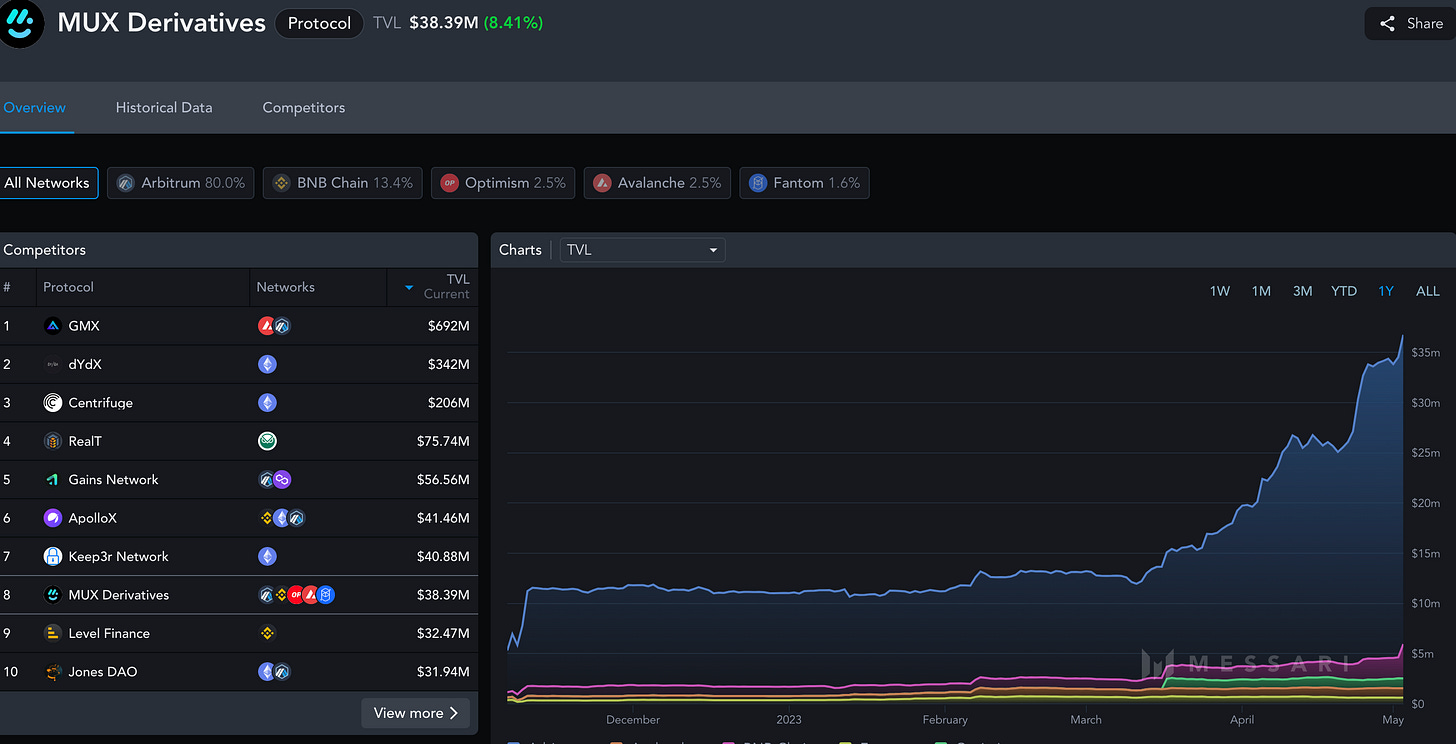Image resolution: width=1456 pixels, height=744 pixels.
Task: Click the Optimism icon in network filter
Action: coord(449,183)
